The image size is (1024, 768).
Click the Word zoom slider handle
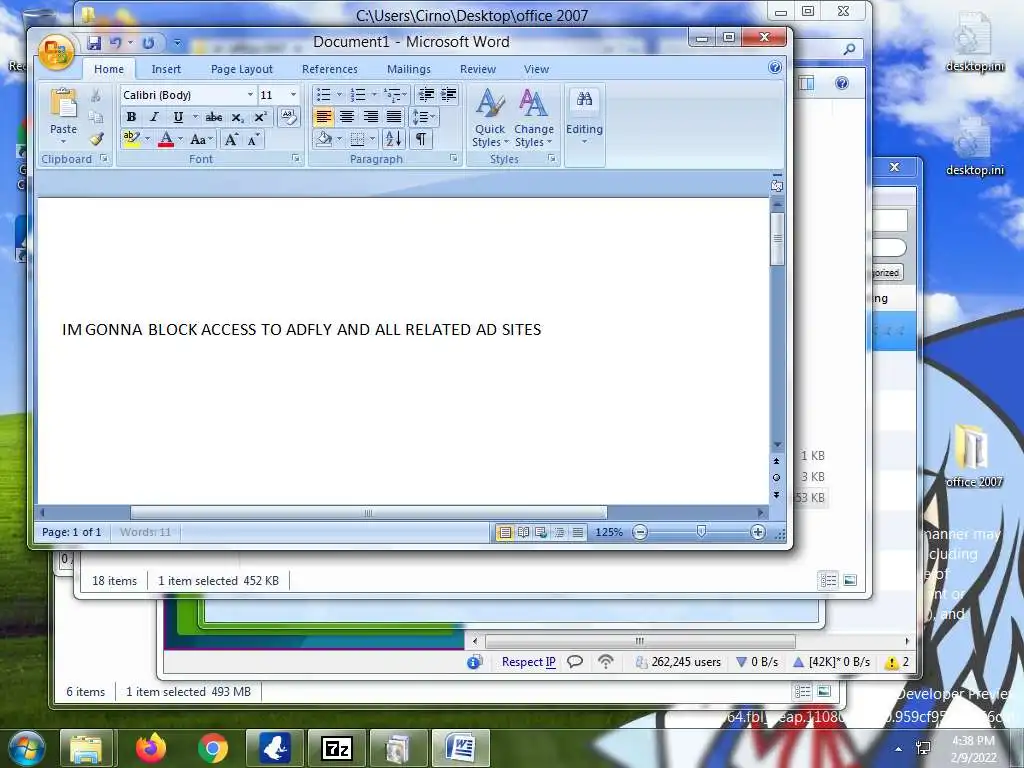tap(701, 532)
